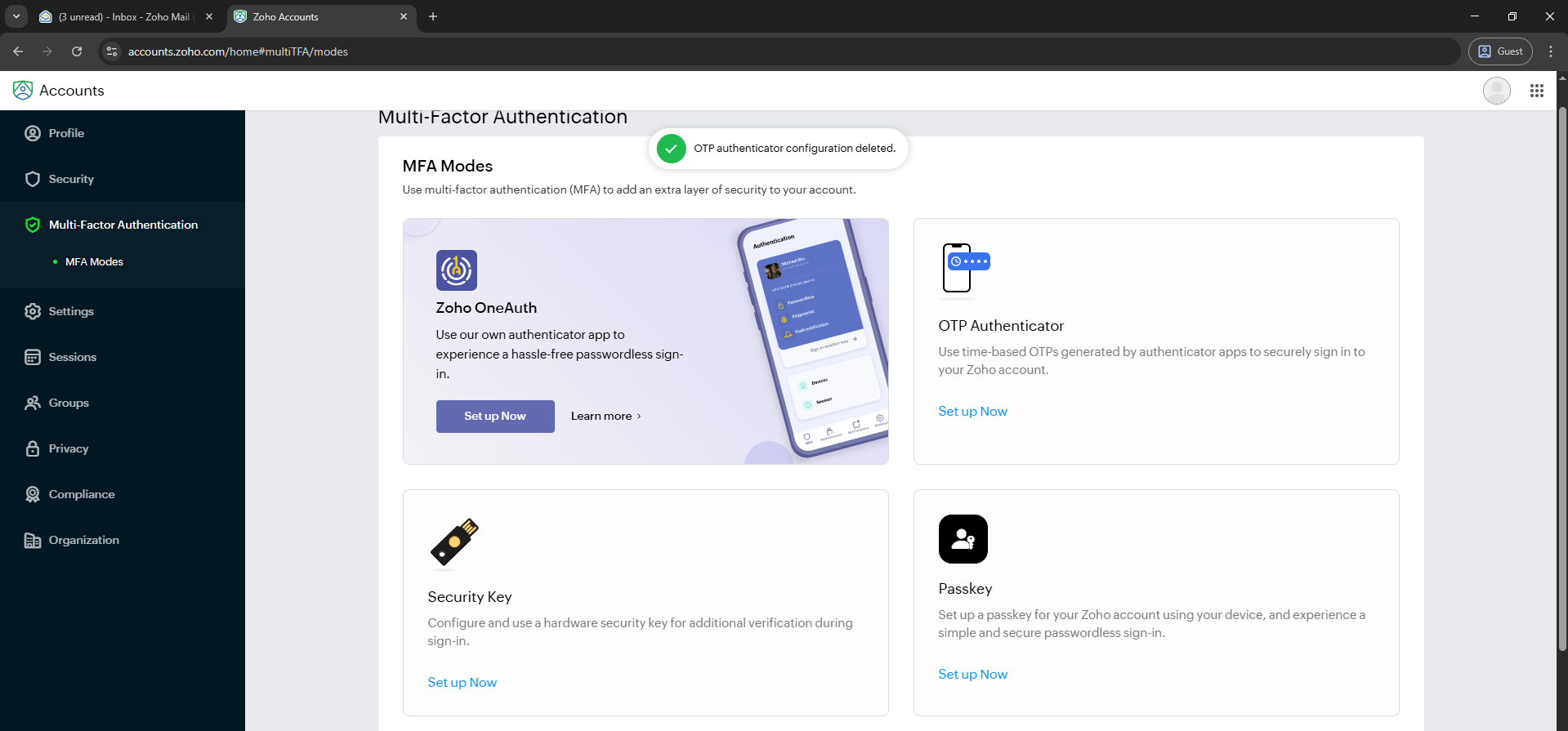Select MFA Modes sub-item
Image resolution: width=1568 pixels, height=731 pixels.
94,262
